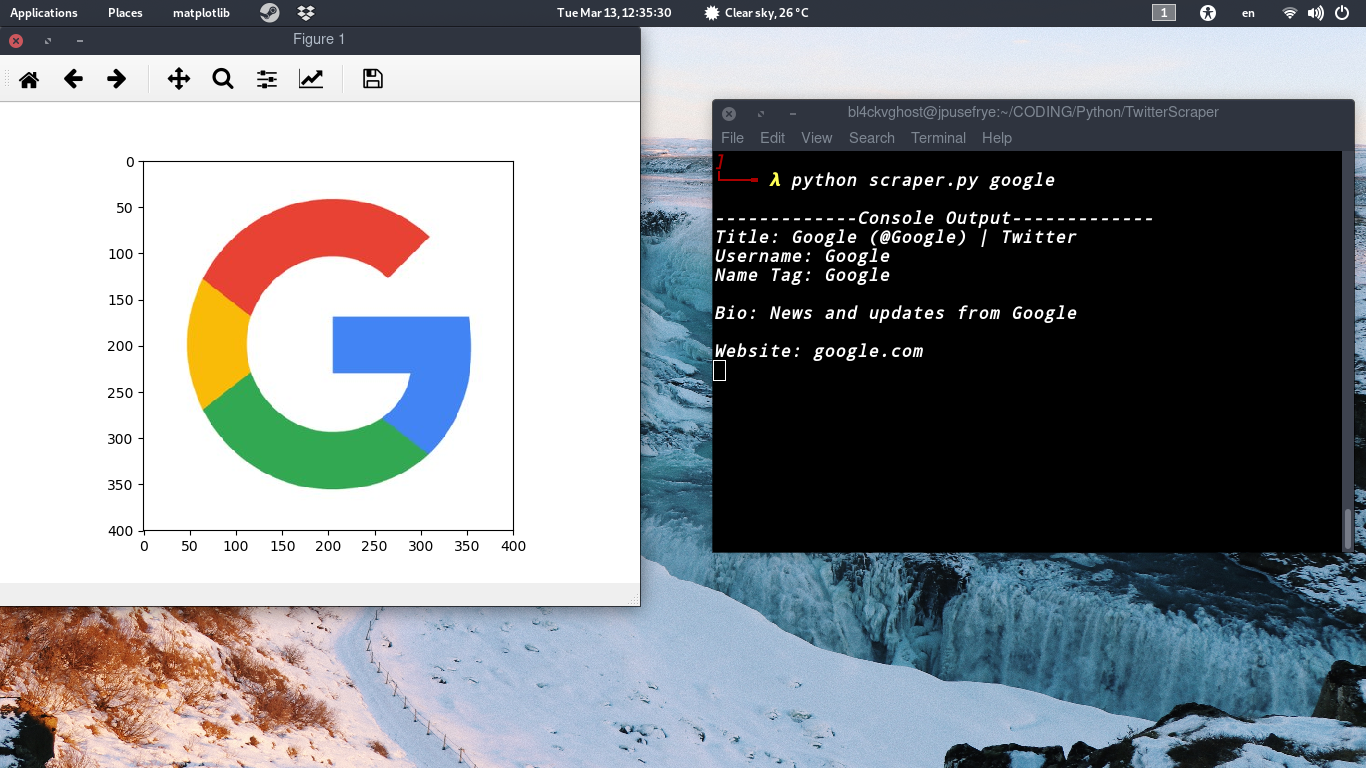The image size is (1366, 768).
Task: Click the 'Console Output' header line
Action: coord(934,218)
